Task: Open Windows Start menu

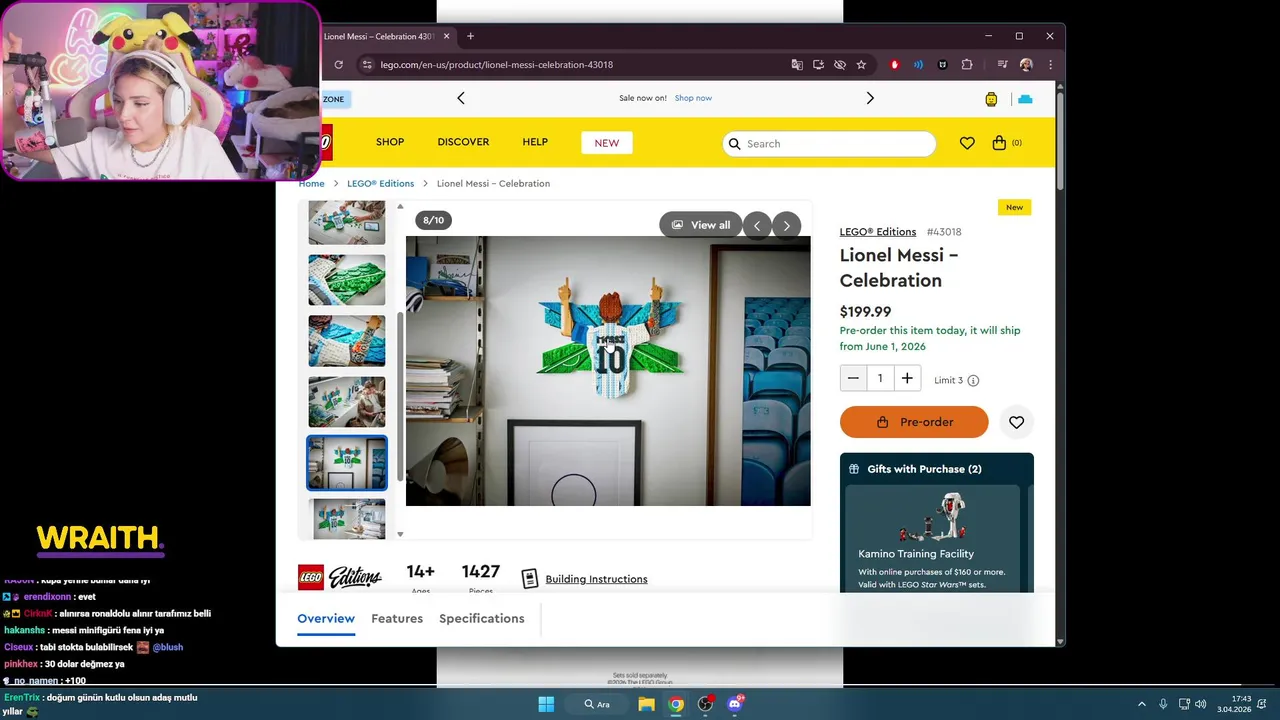Action: (x=546, y=704)
